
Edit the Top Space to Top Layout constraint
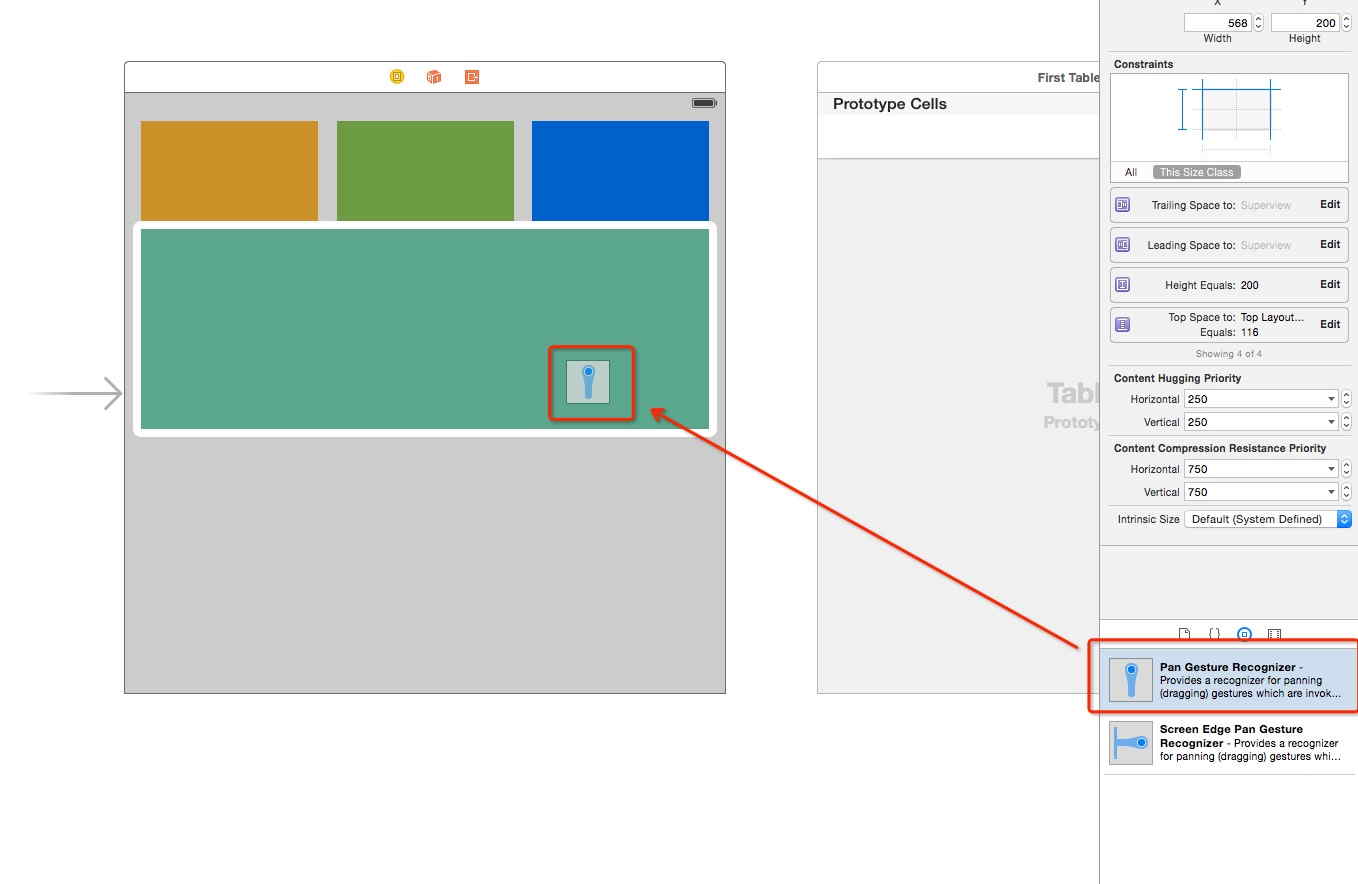pyautogui.click(x=1329, y=324)
